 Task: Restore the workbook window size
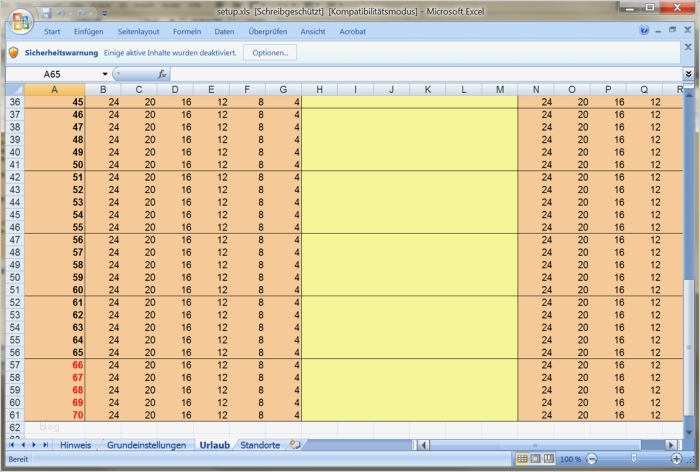pyautogui.click(x=672, y=30)
